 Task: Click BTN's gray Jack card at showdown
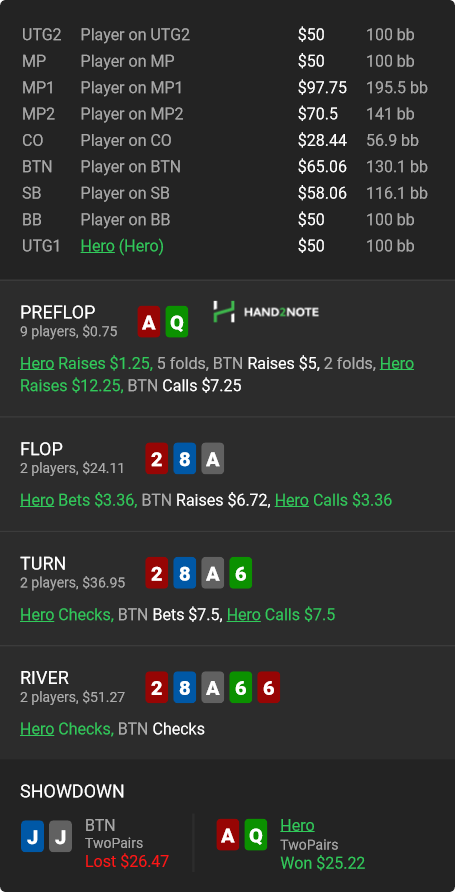point(60,836)
